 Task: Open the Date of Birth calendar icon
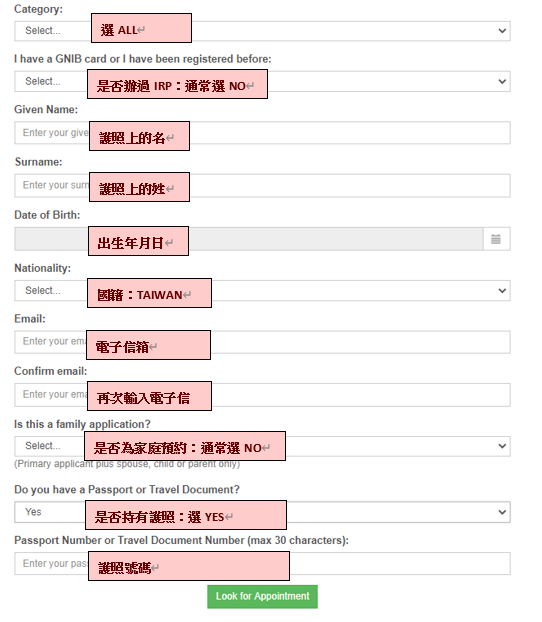tap(496, 239)
